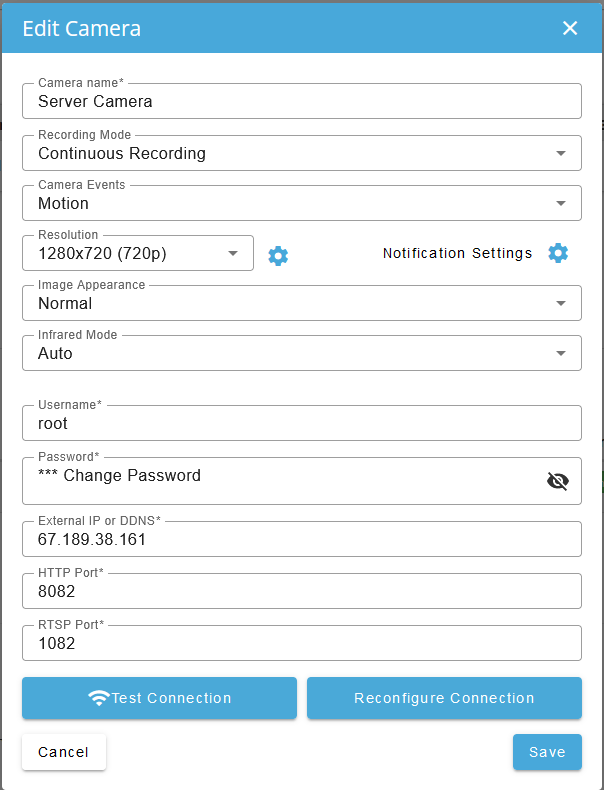Close the Edit Camera dialog

[570, 28]
